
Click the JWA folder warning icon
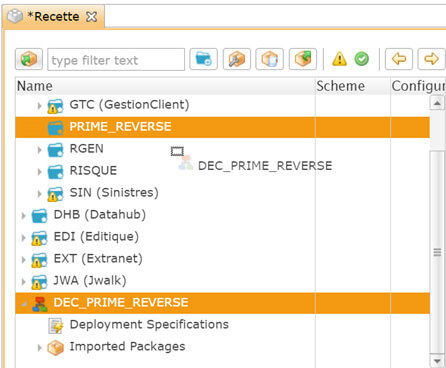pyautogui.click(x=40, y=282)
